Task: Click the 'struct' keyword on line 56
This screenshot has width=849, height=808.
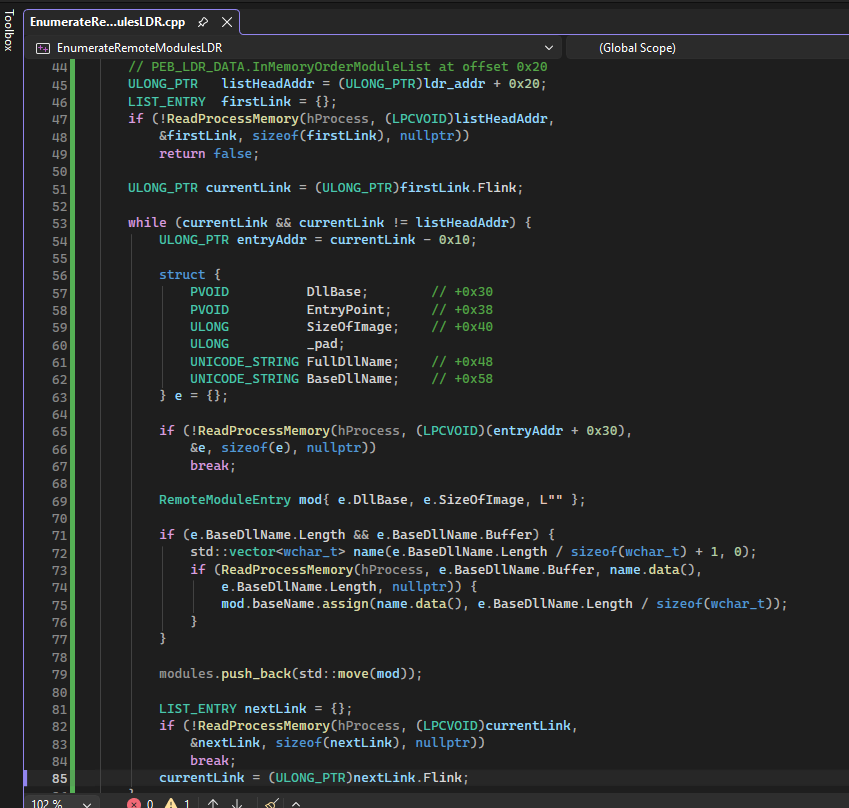Action: (x=182, y=275)
